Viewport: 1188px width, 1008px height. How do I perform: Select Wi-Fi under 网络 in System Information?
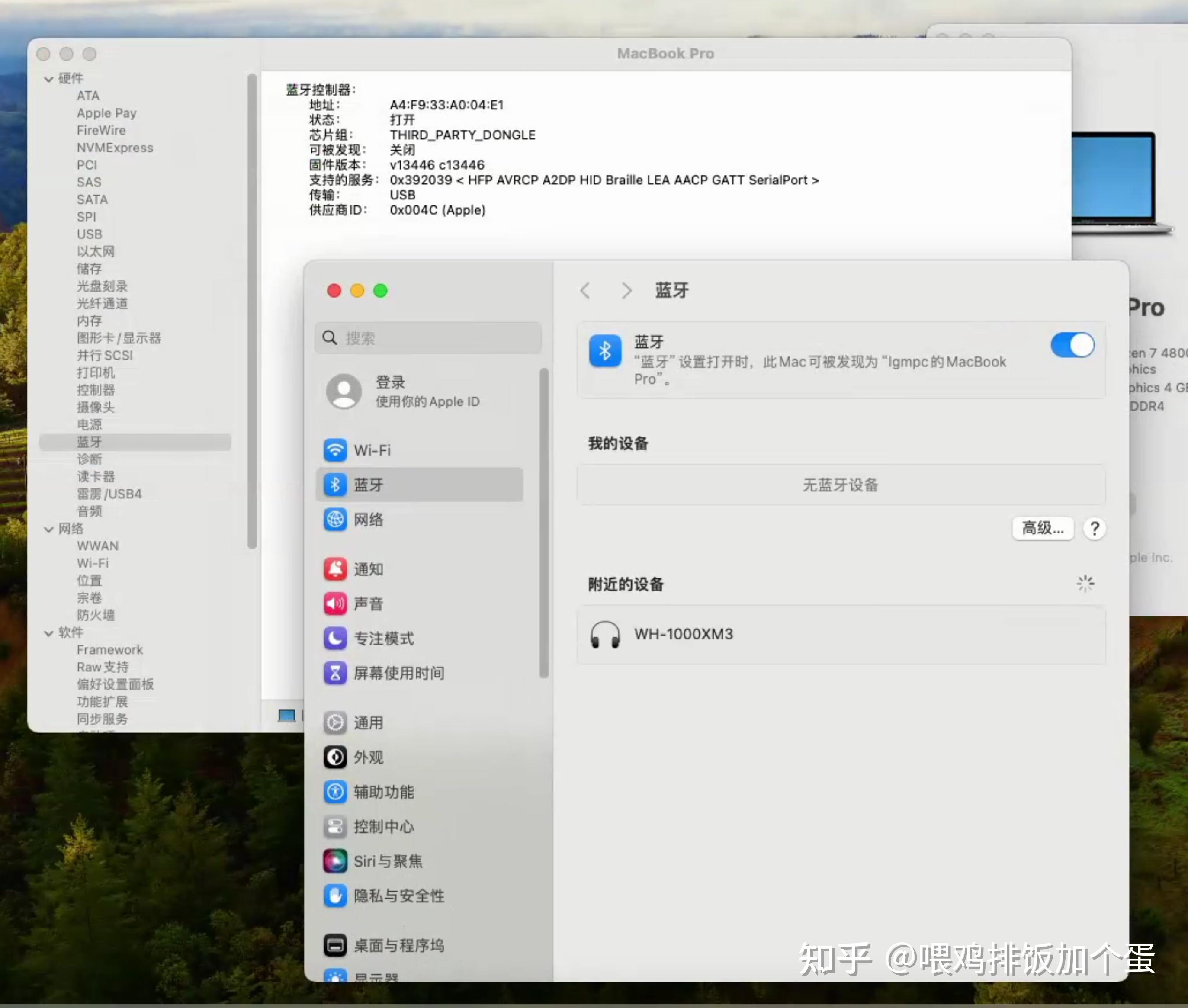[93, 563]
